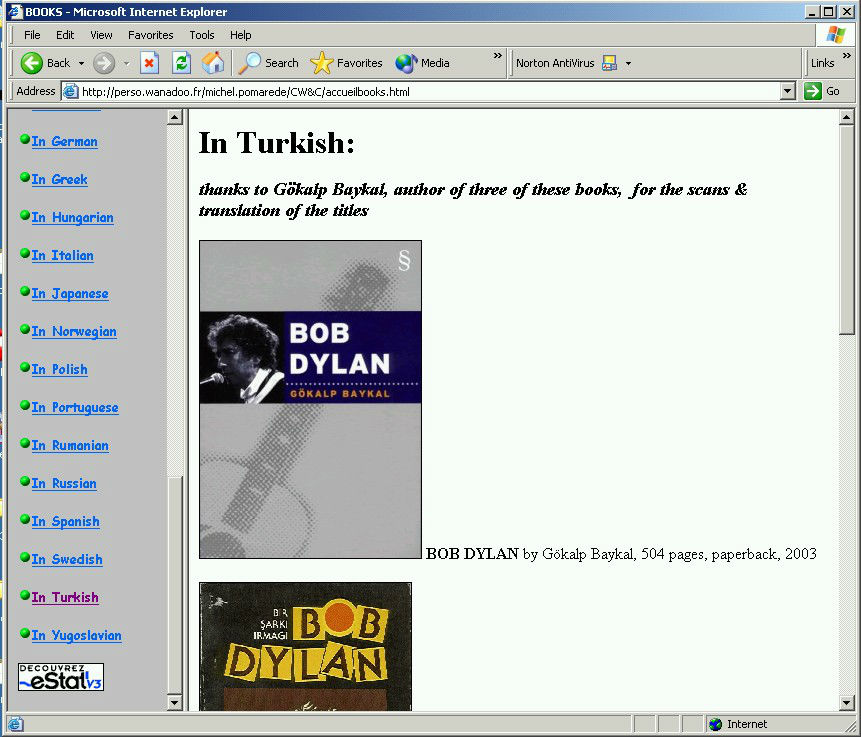Follow the In Norwegian link
The image size is (861, 737).
click(74, 332)
